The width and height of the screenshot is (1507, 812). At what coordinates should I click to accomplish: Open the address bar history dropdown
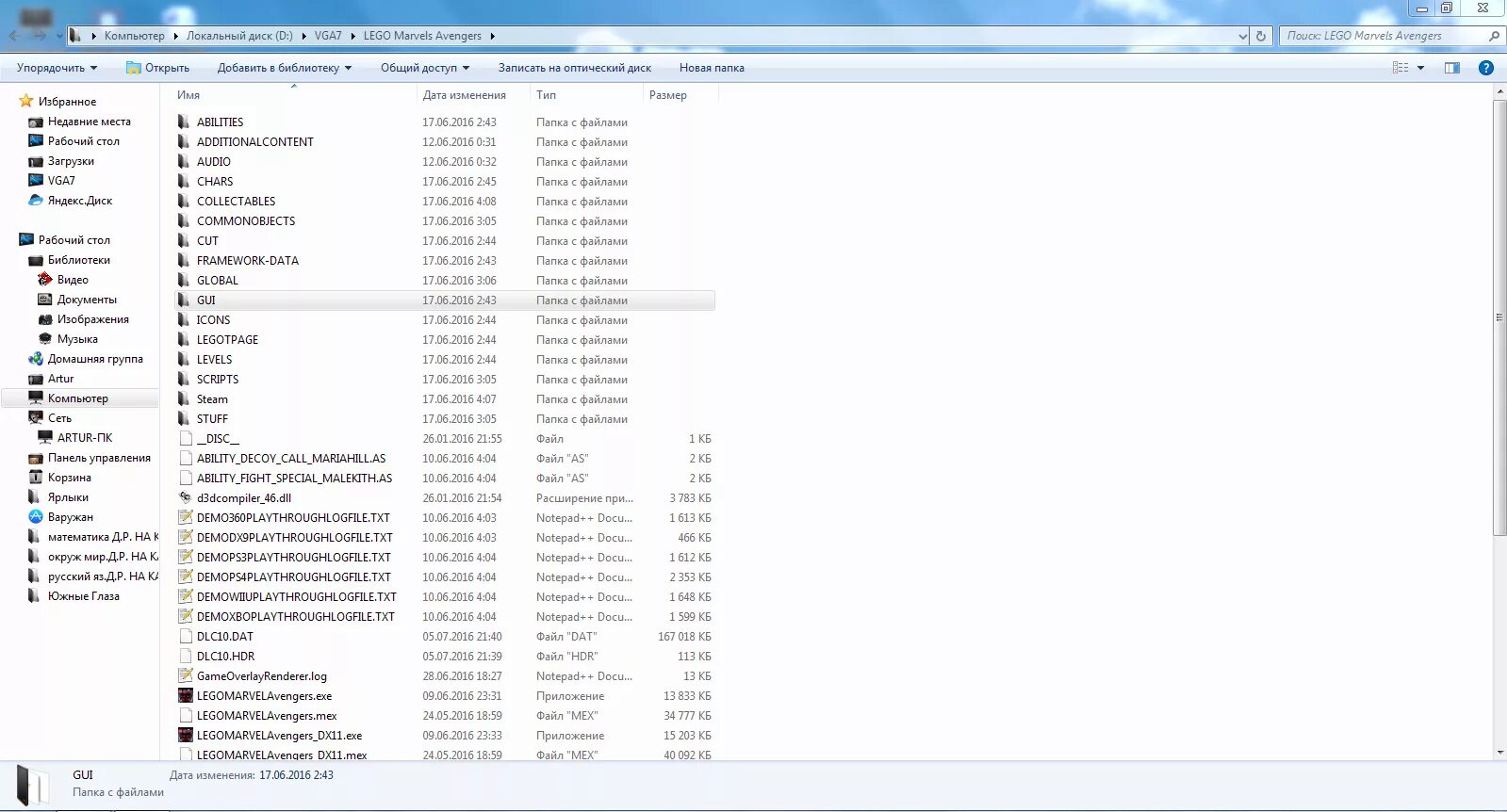point(1242,36)
